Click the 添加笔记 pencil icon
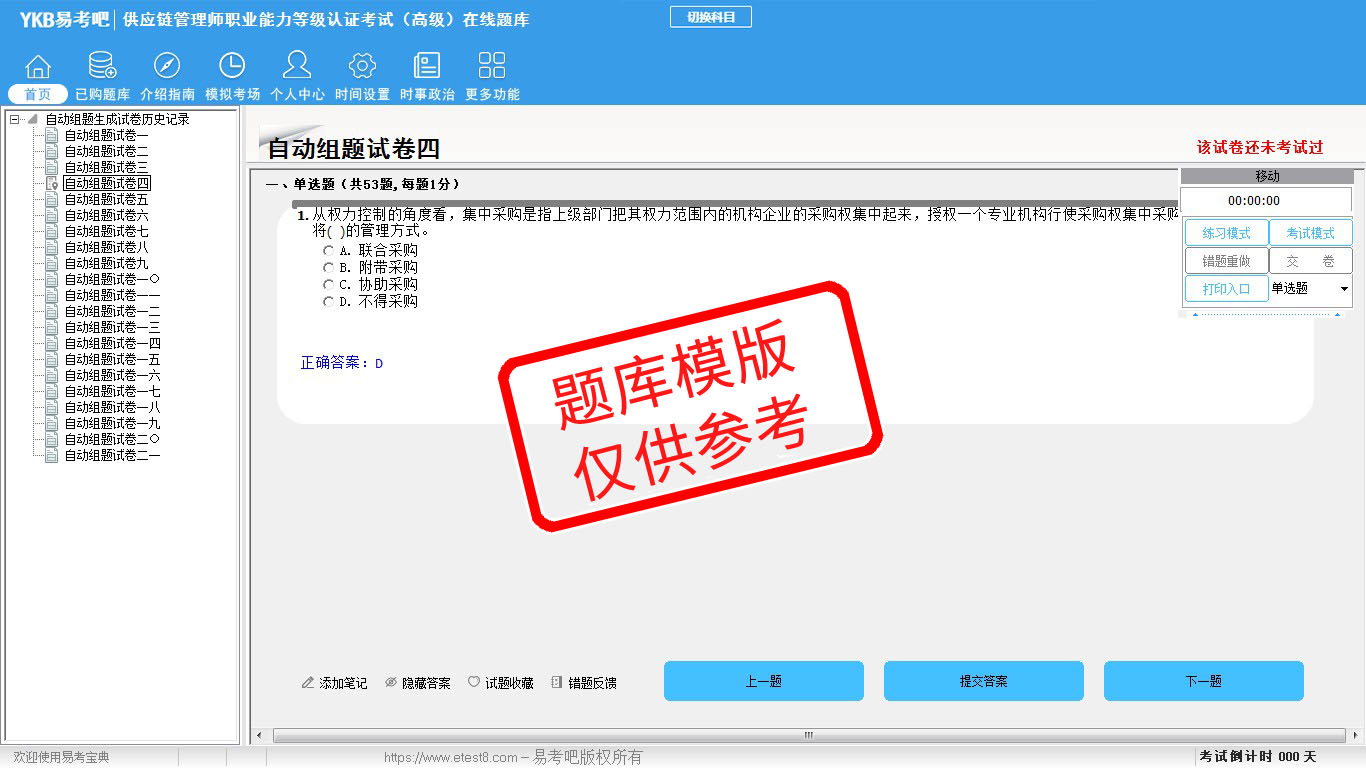Image resolution: width=1366 pixels, height=768 pixels. (x=308, y=683)
